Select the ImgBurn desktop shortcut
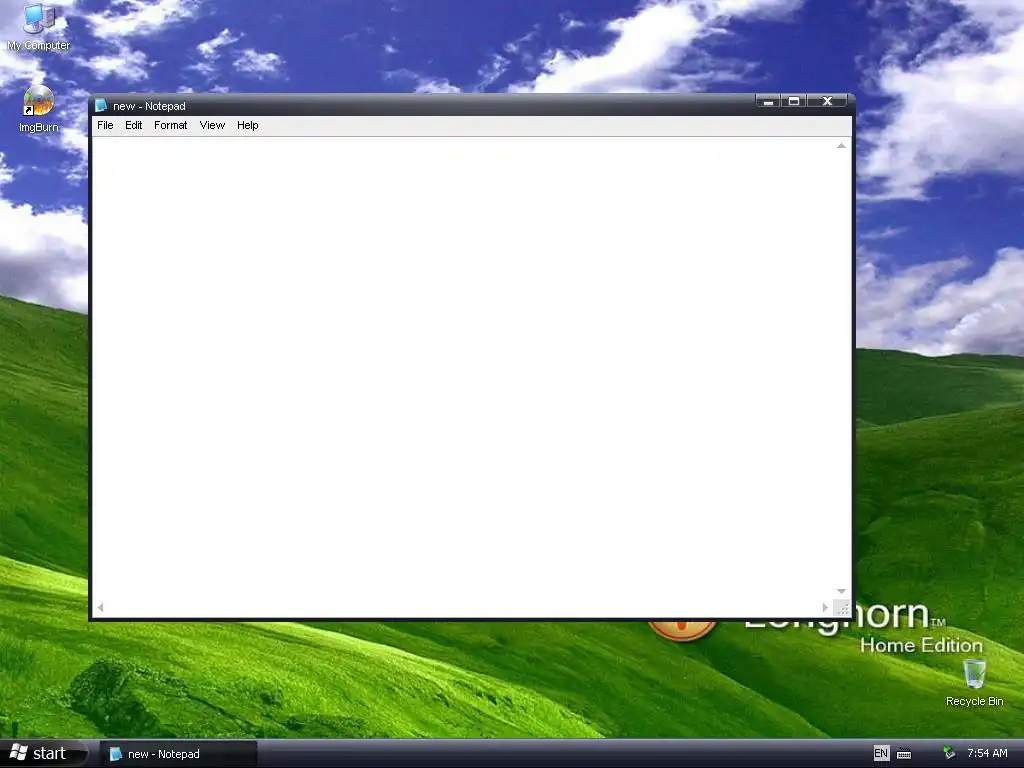Screen dimensions: 1024x768 39,110
